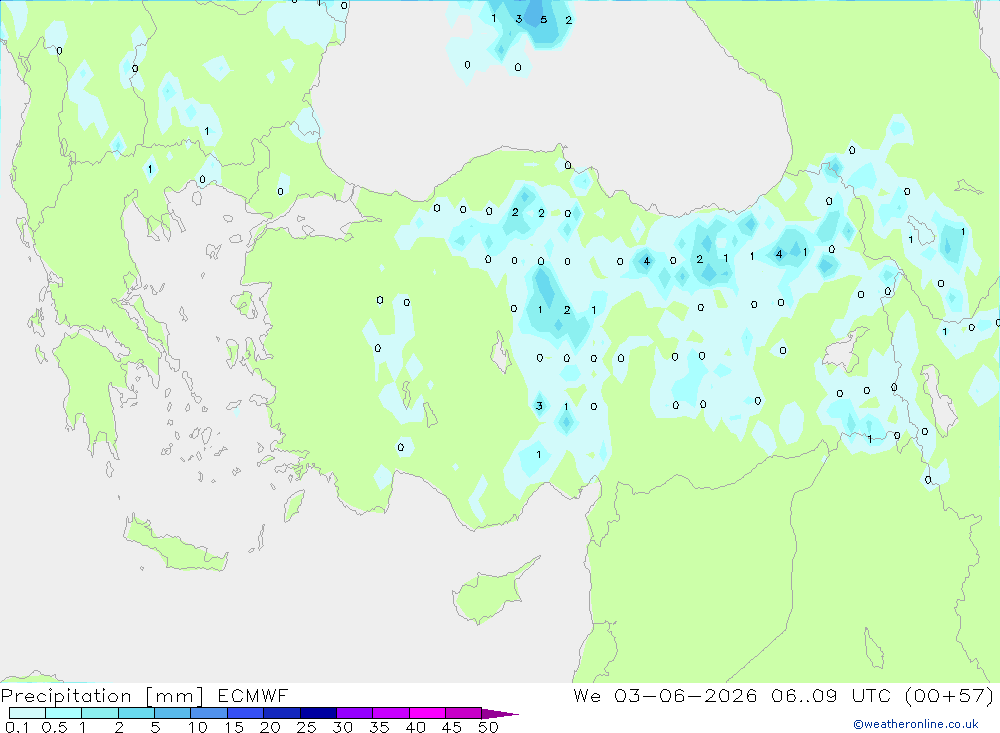Screen dimensions: 1000x733
Task: Select the 0.5–1 mm legend color swatch
Action: [x=64, y=713]
